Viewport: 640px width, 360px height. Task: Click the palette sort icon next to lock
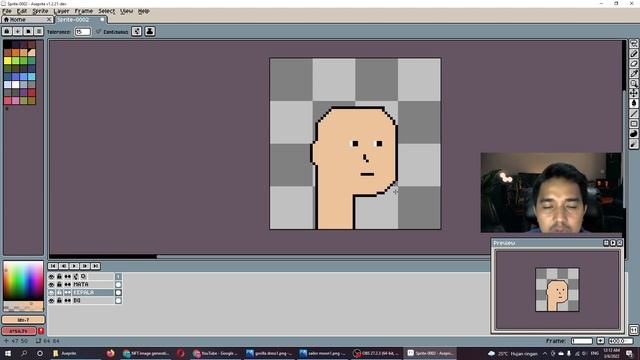click(x=18, y=31)
